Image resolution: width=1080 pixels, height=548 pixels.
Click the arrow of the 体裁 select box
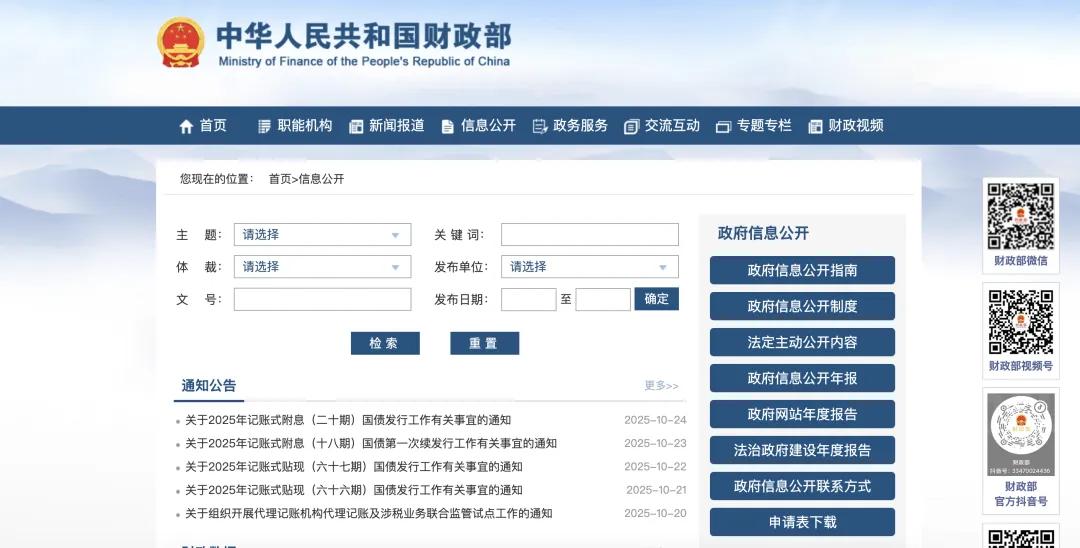point(395,268)
